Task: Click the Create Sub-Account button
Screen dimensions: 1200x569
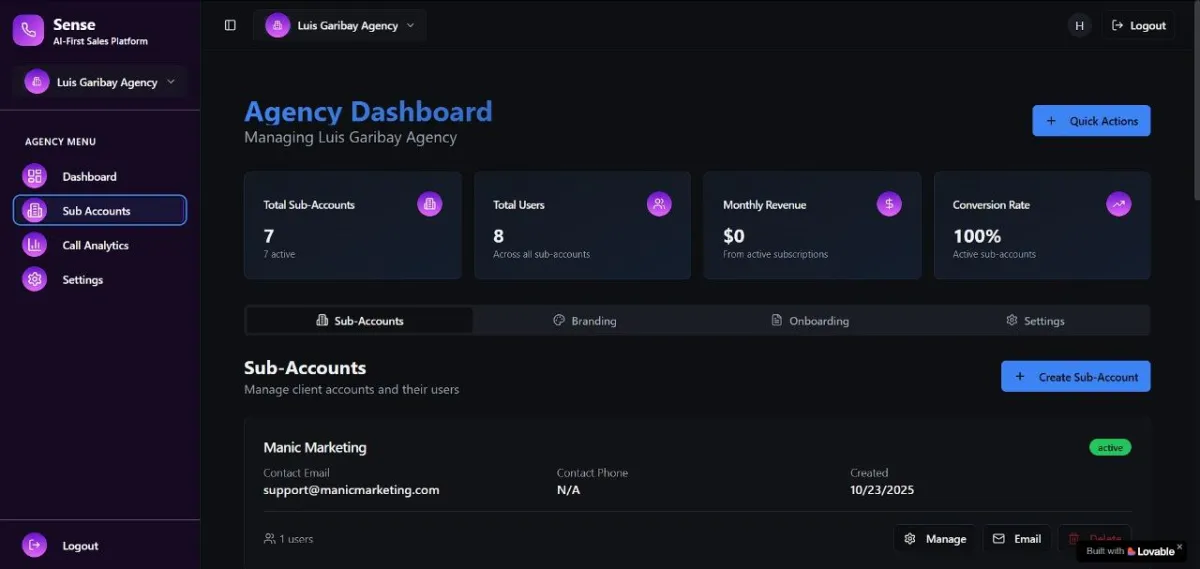Action: (x=1076, y=377)
